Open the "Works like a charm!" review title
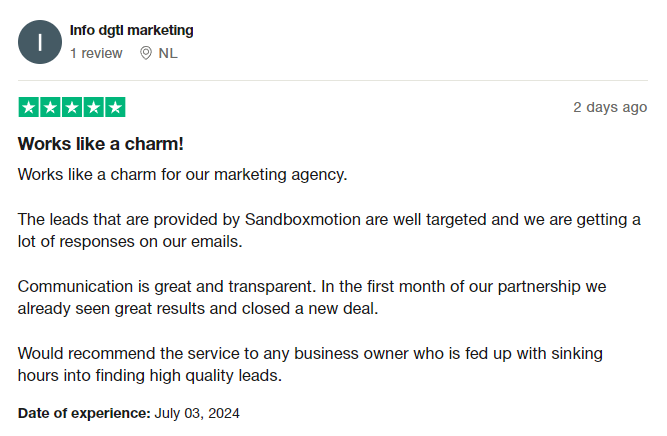 [101, 144]
